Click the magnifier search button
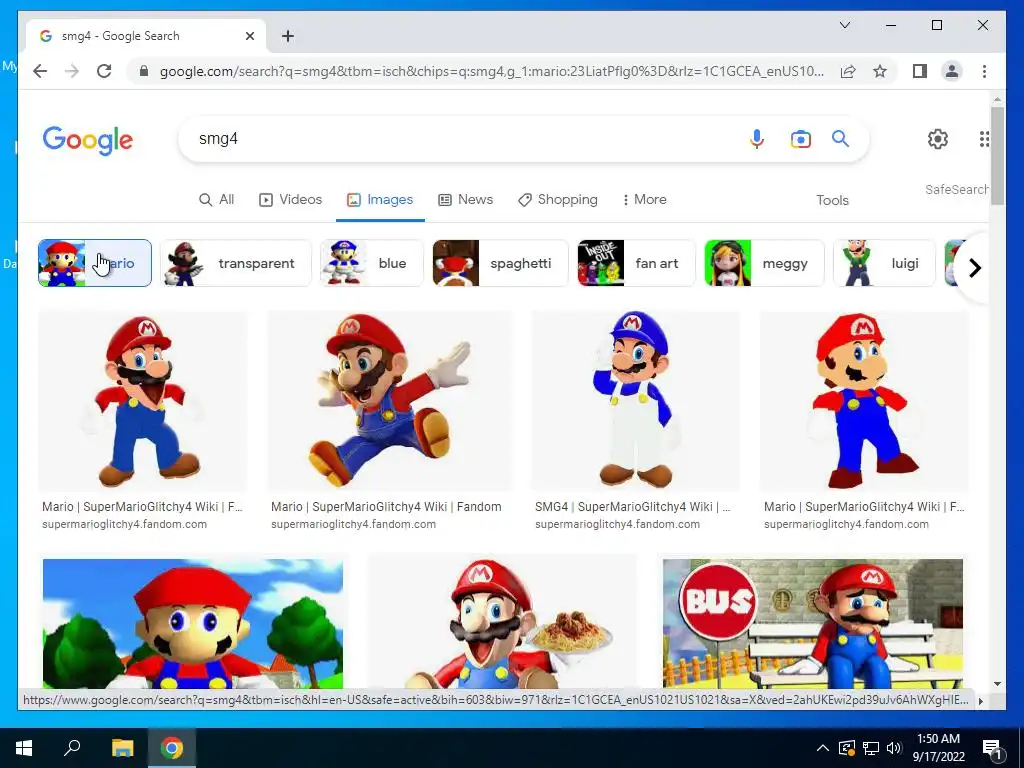1024x768 pixels. (x=840, y=138)
